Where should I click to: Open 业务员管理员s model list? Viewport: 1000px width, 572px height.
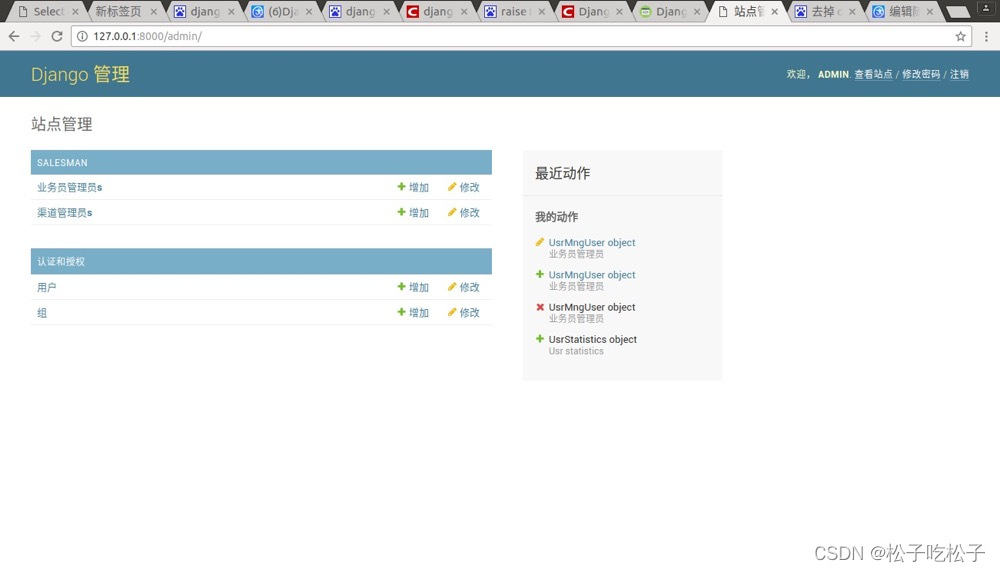click(70, 187)
